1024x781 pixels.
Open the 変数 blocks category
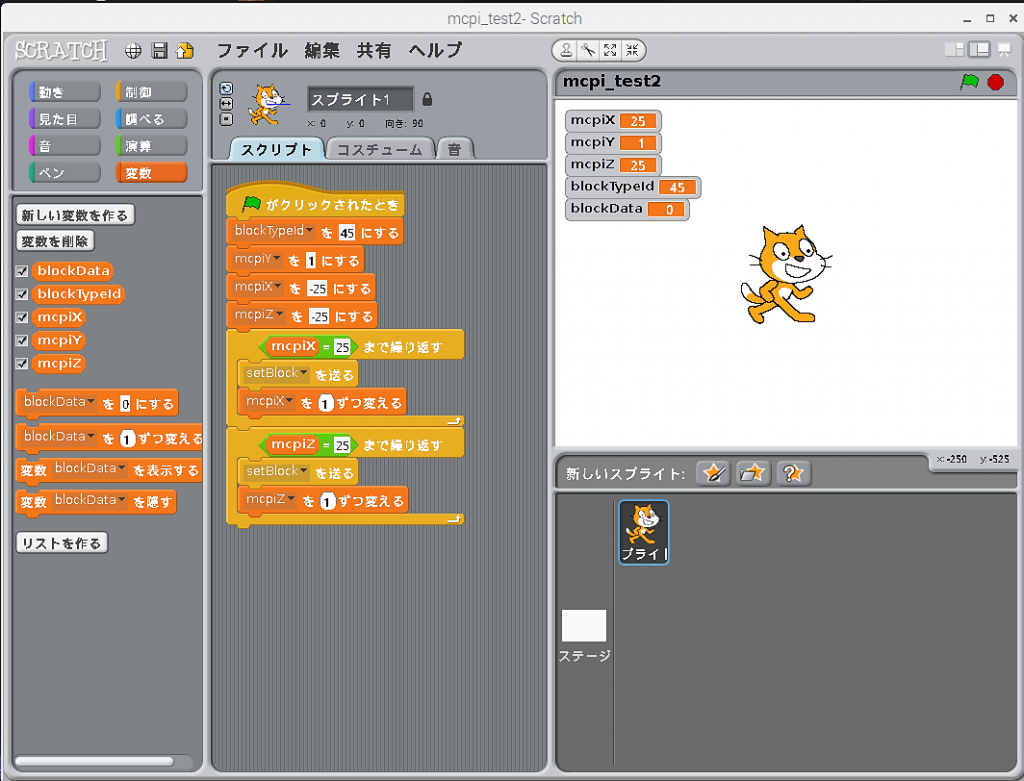(x=152, y=172)
